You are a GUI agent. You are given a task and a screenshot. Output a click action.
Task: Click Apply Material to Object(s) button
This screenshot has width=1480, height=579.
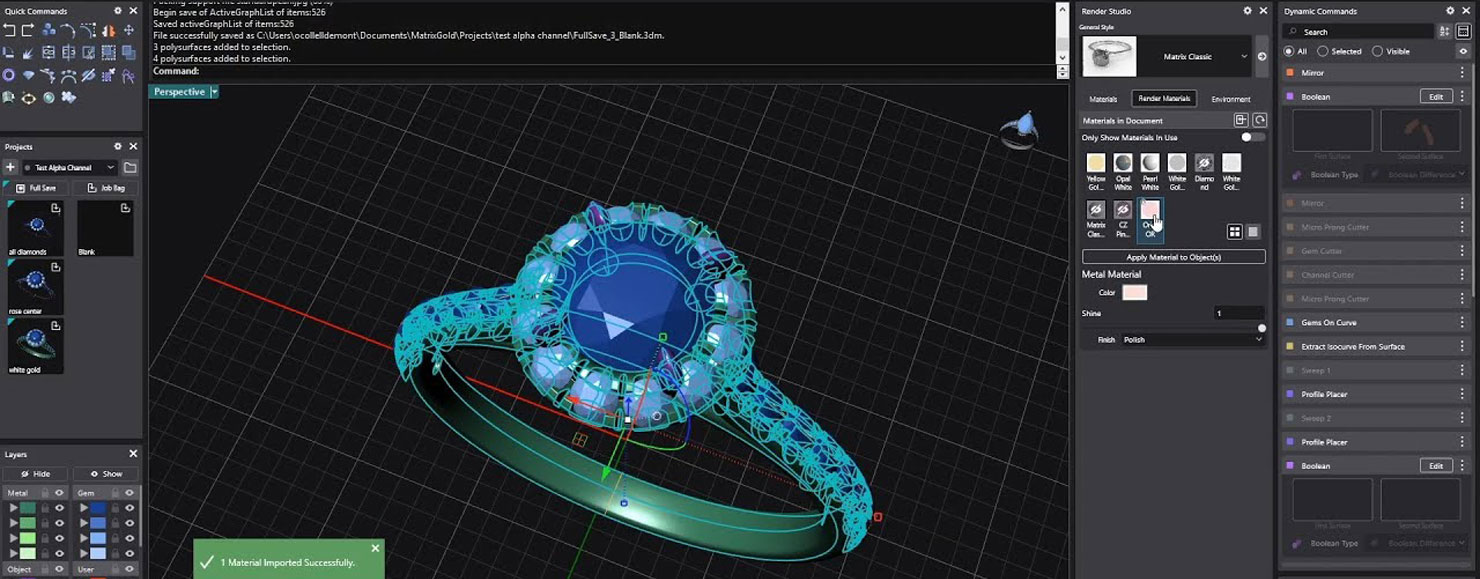(1173, 257)
